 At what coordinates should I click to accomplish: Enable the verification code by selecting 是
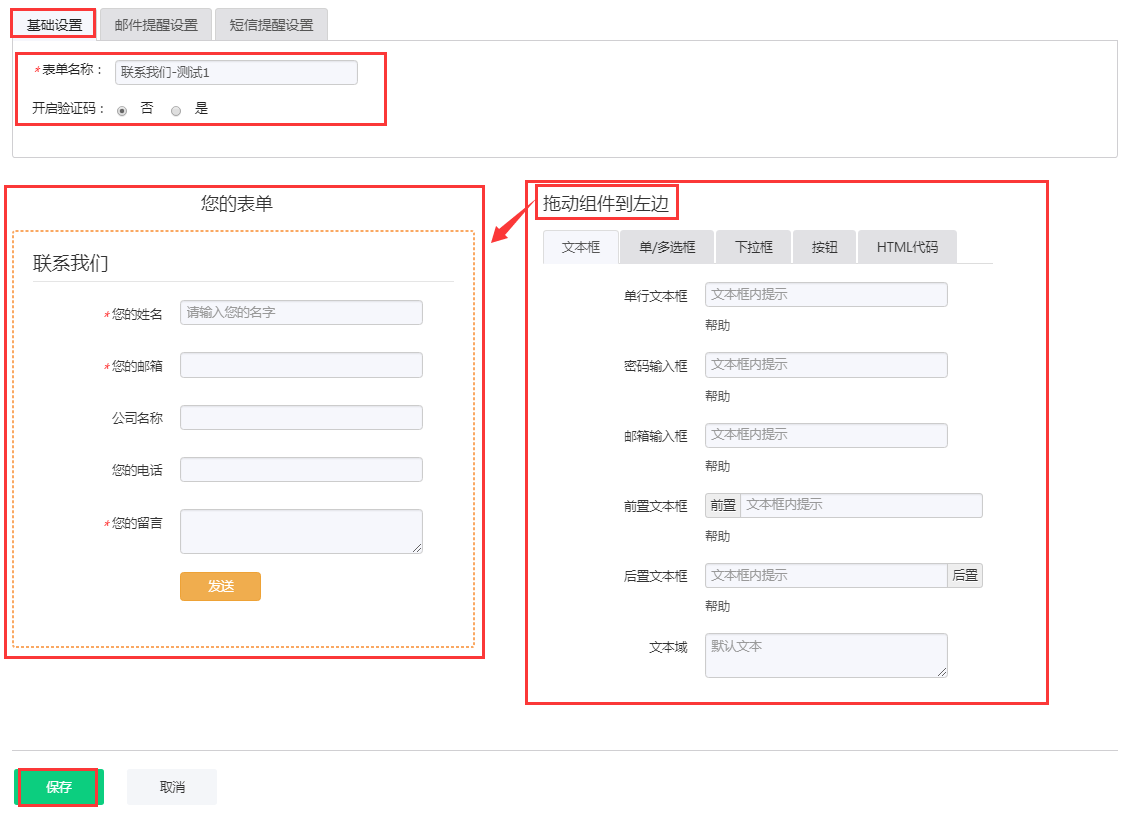175,110
